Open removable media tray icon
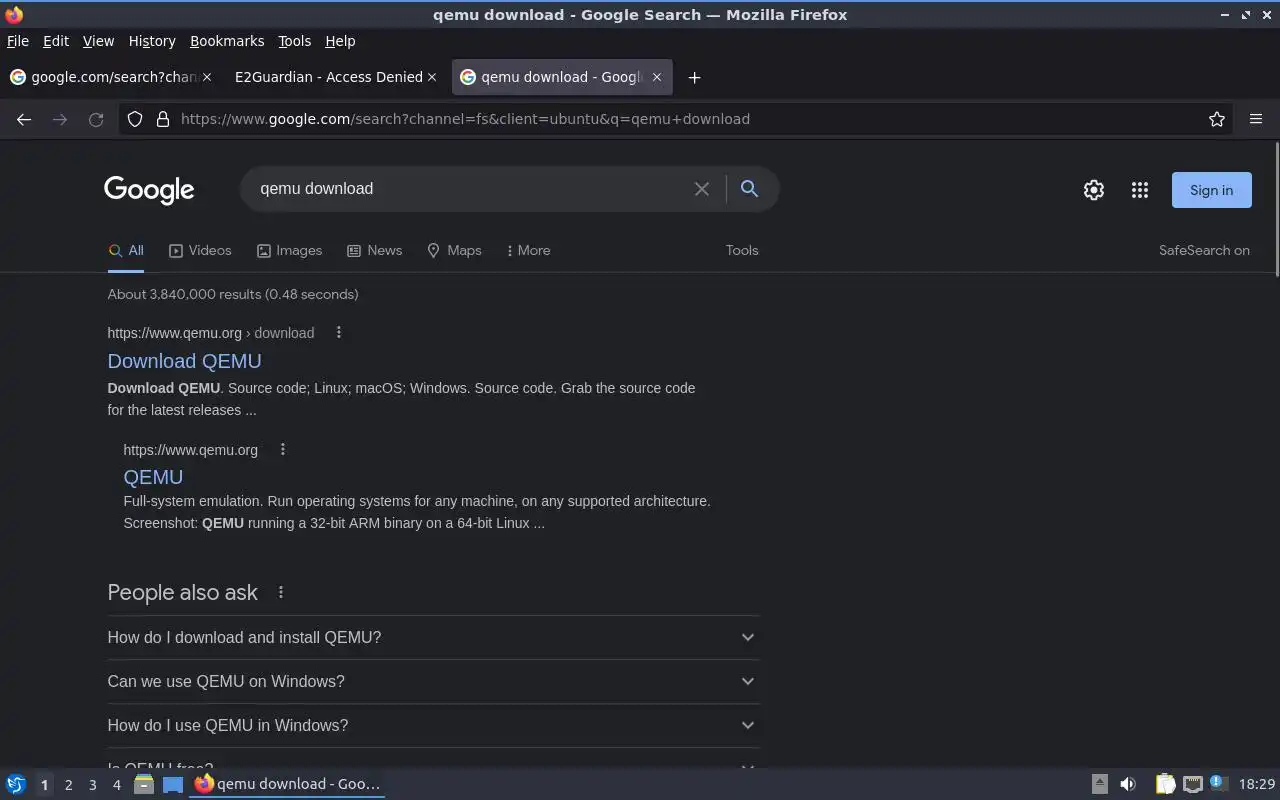 (x=1099, y=784)
